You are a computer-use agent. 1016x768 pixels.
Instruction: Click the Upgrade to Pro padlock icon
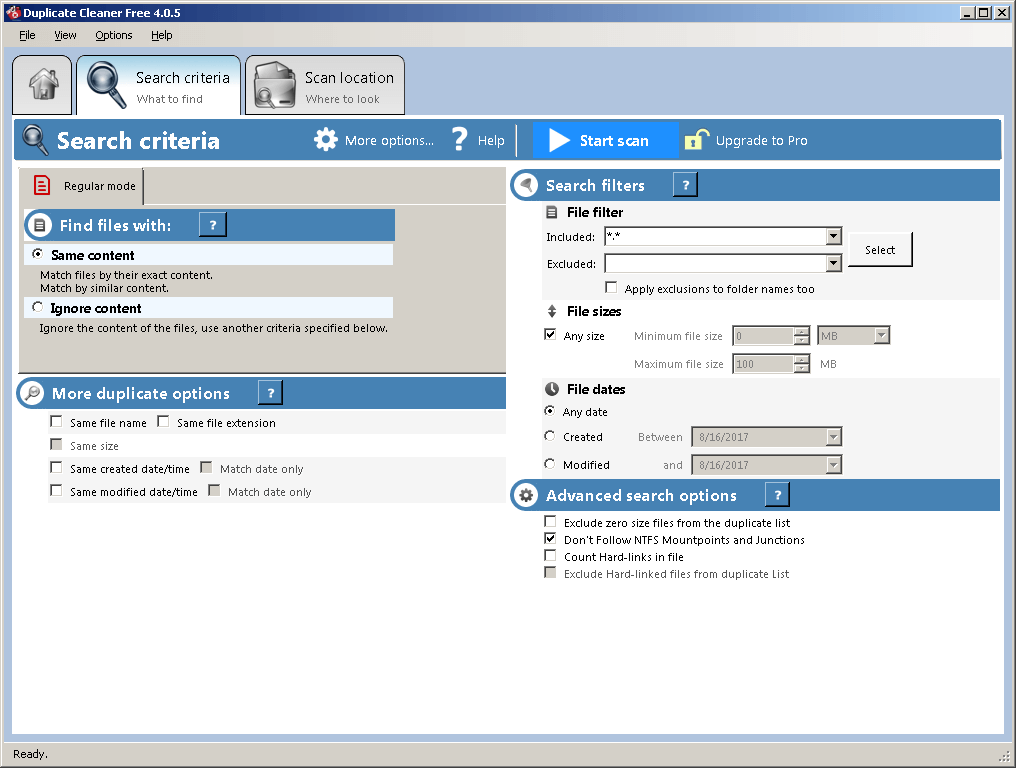coord(696,139)
